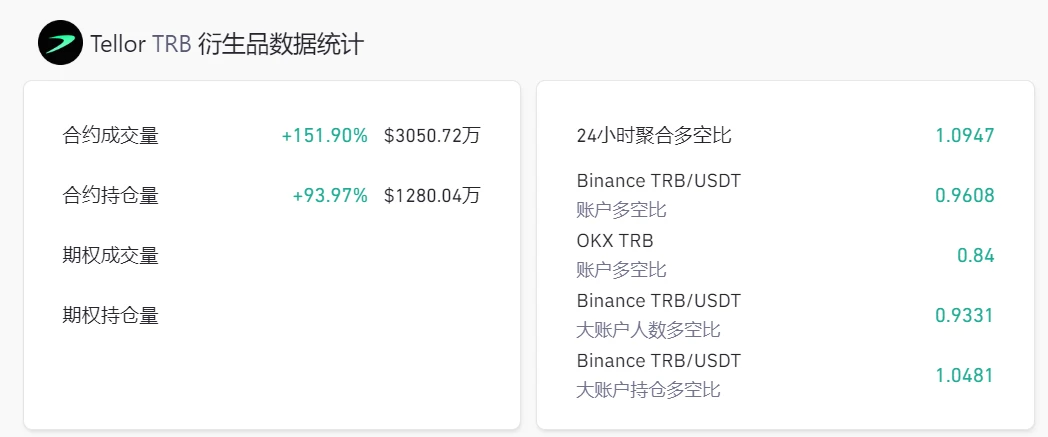Image resolution: width=1048 pixels, height=437 pixels.
Task: Click the $1280.04万 open interest amount
Action: tap(432, 195)
